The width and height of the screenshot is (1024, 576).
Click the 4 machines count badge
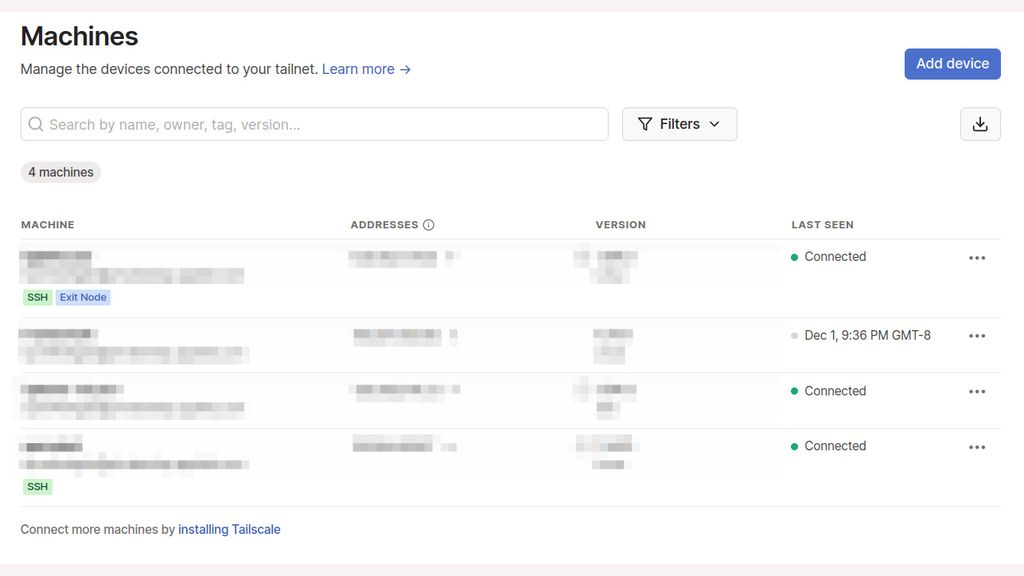click(61, 172)
